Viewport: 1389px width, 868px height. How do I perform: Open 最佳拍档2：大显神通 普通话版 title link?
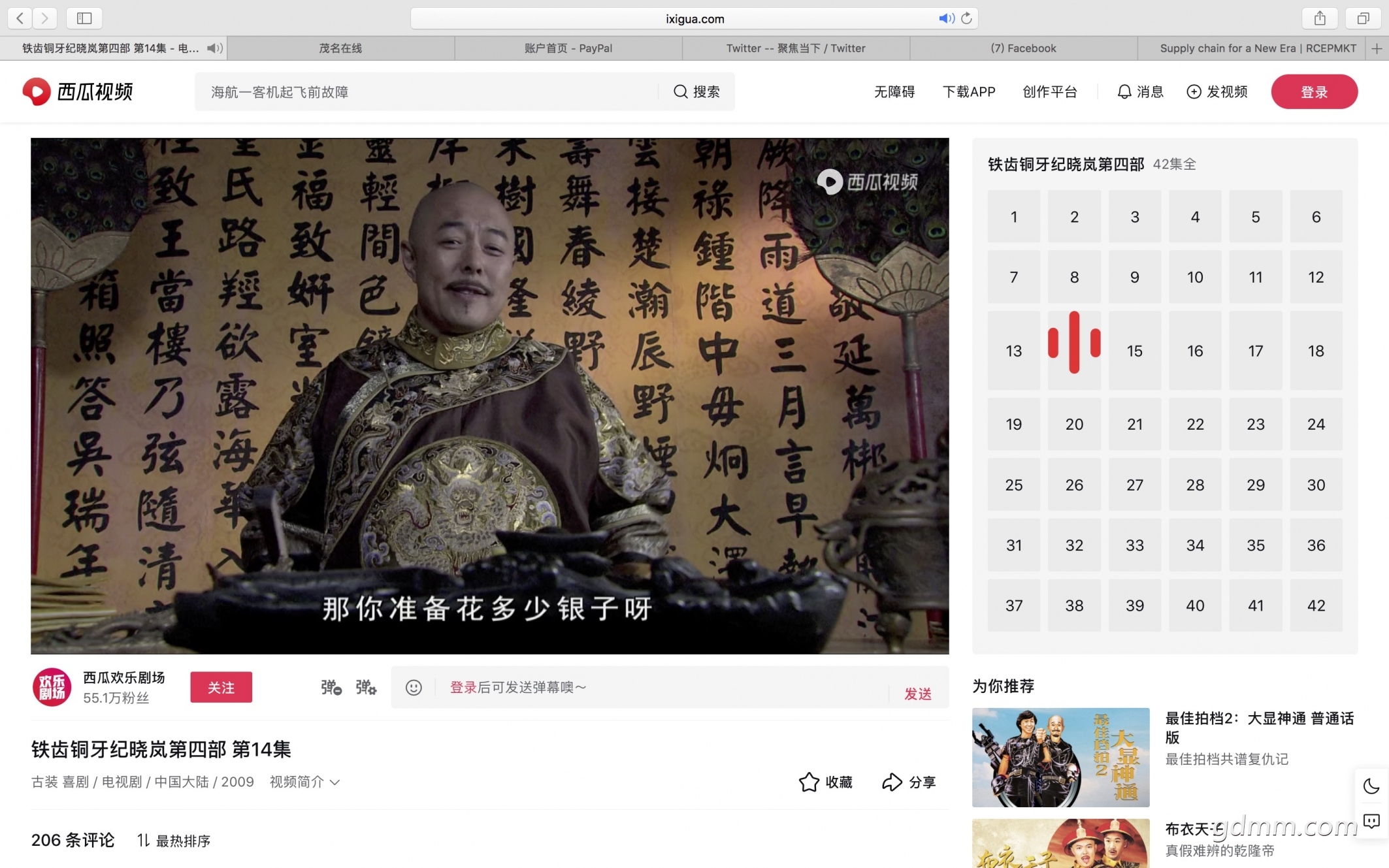(1260, 728)
